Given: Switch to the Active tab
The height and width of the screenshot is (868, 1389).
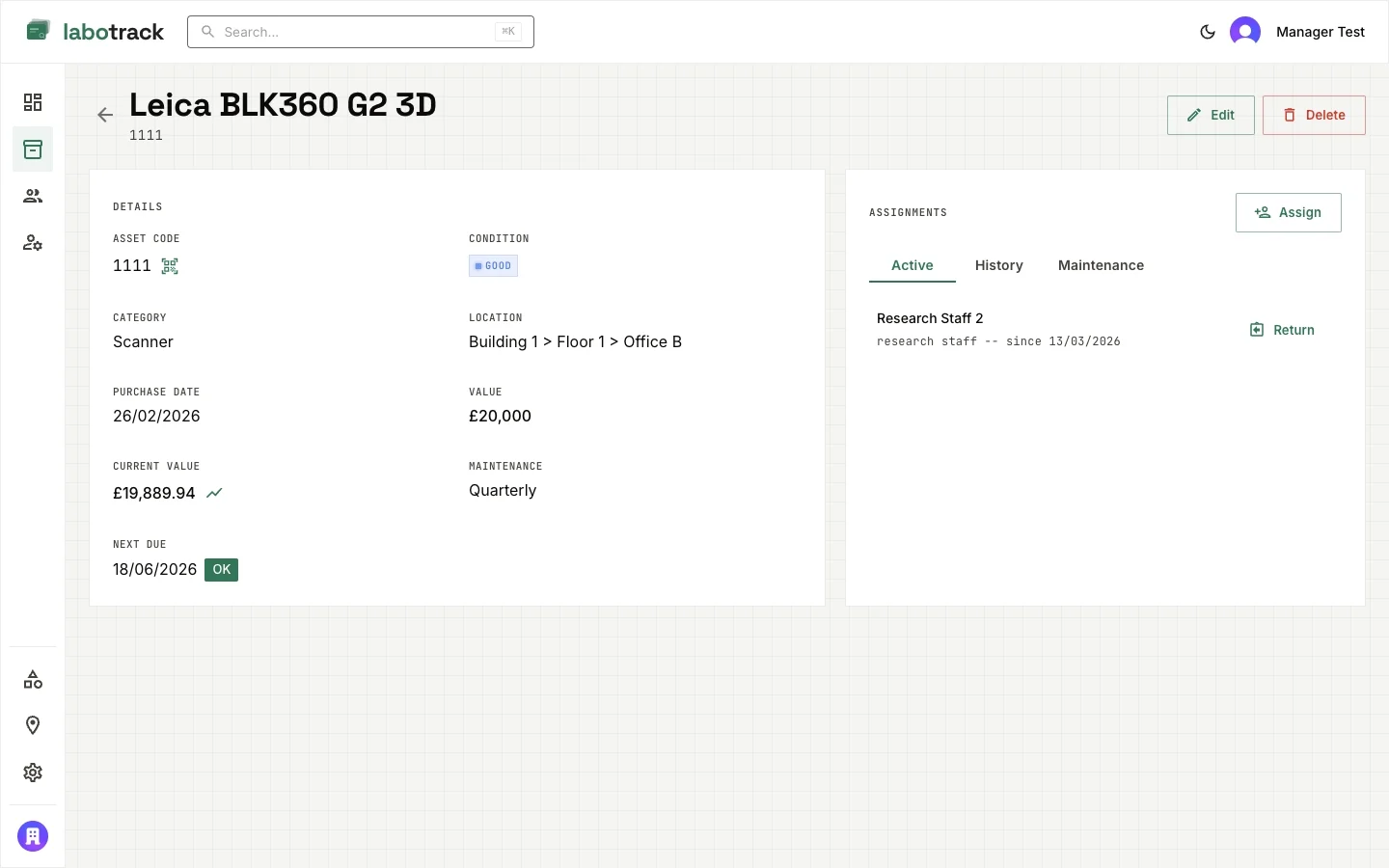Looking at the screenshot, I should point(912,265).
